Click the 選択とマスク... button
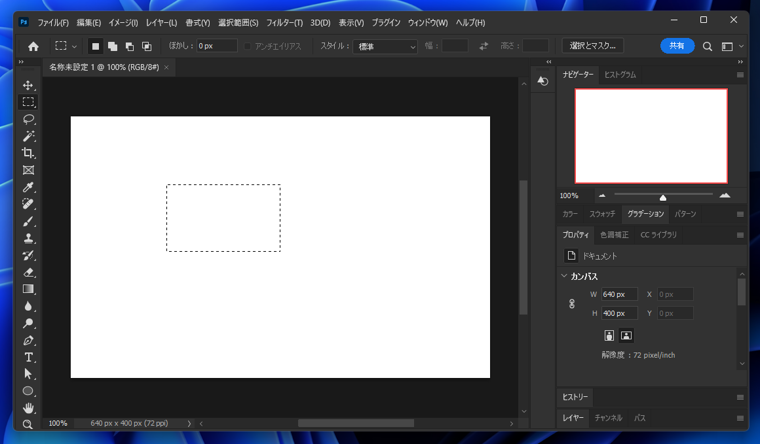760x444 pixels. (x=593, y=46)
